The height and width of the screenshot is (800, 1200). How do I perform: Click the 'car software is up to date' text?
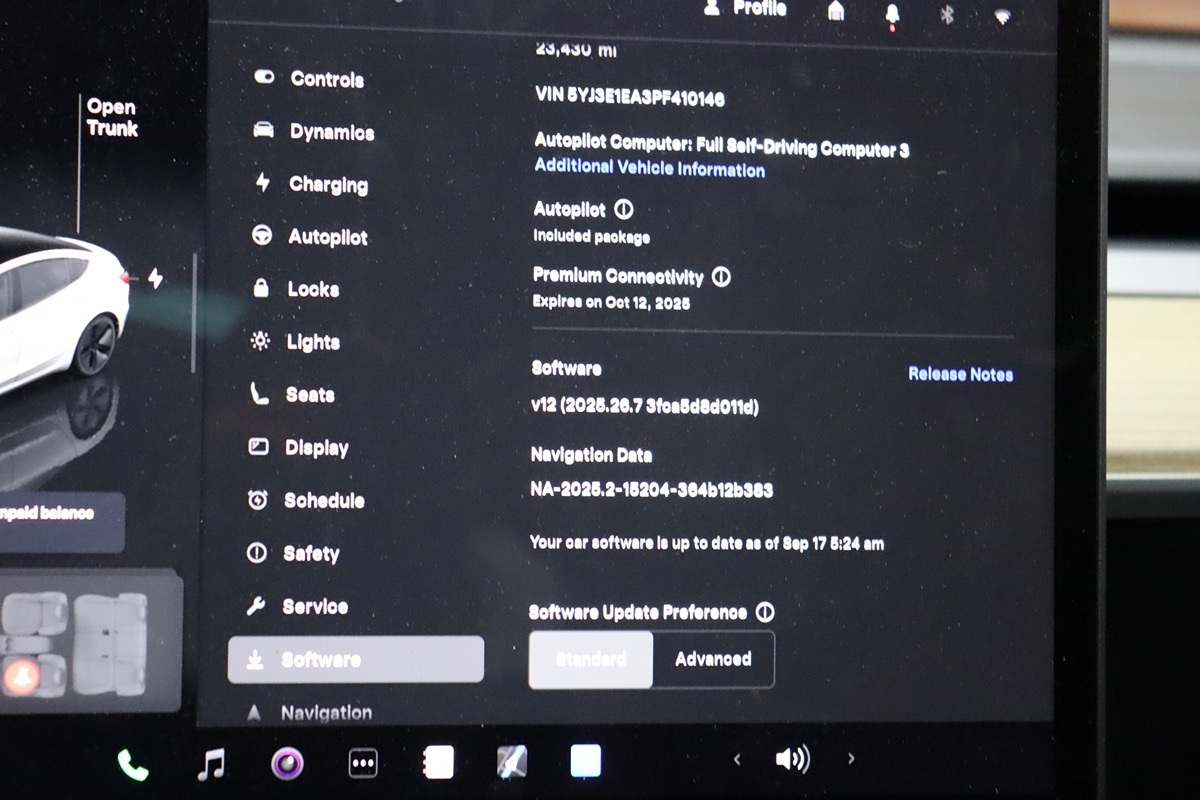point(707,544)
